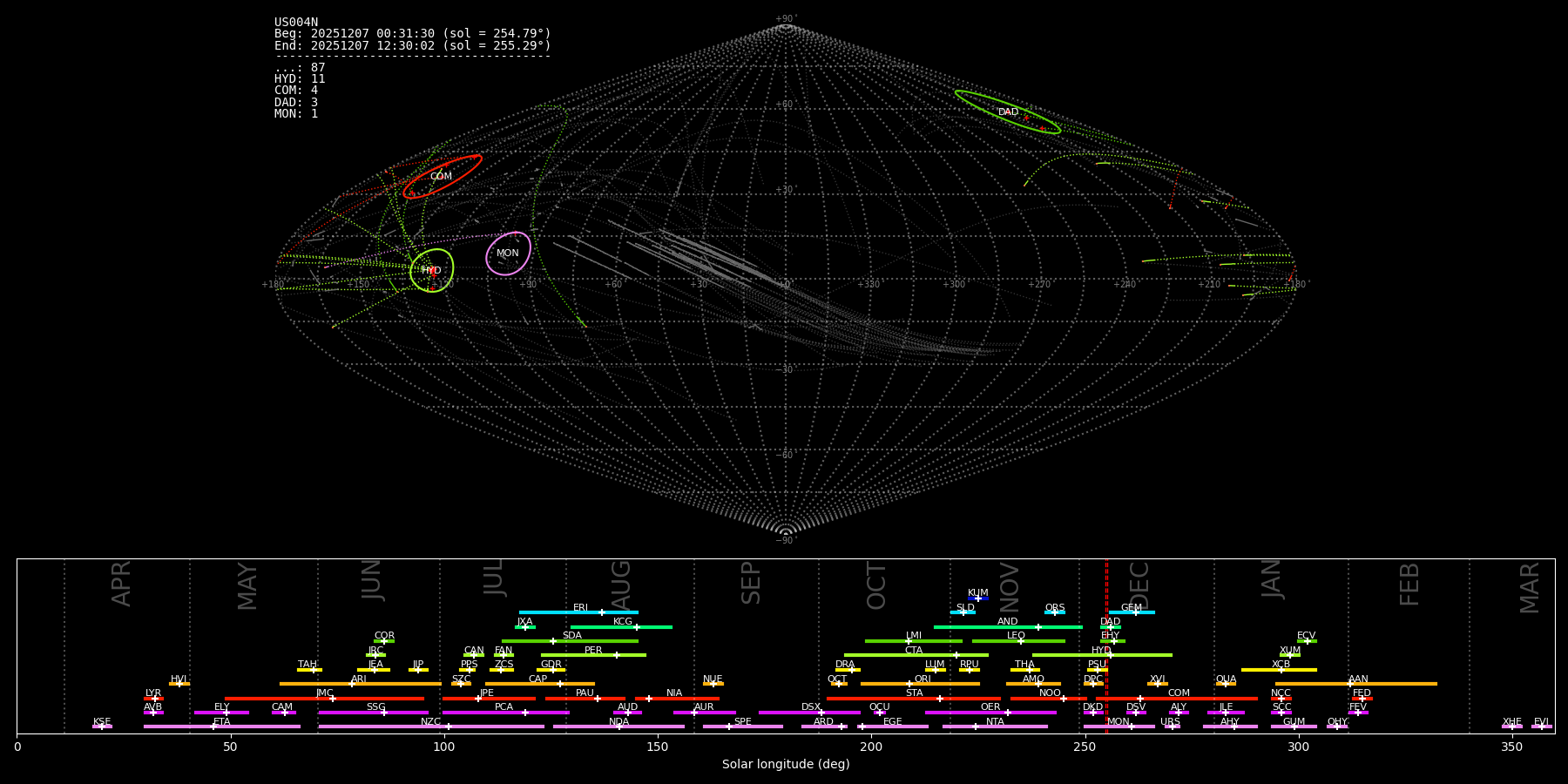
Task: Select the yellow-green HYD radiant circle on sky map
Action: [432, 270]
